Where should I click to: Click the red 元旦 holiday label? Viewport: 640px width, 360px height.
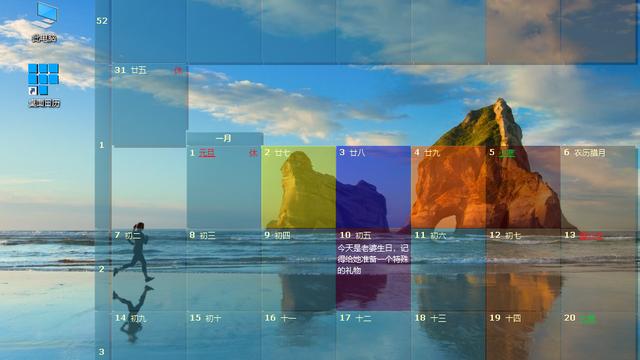tap(207, 153)
